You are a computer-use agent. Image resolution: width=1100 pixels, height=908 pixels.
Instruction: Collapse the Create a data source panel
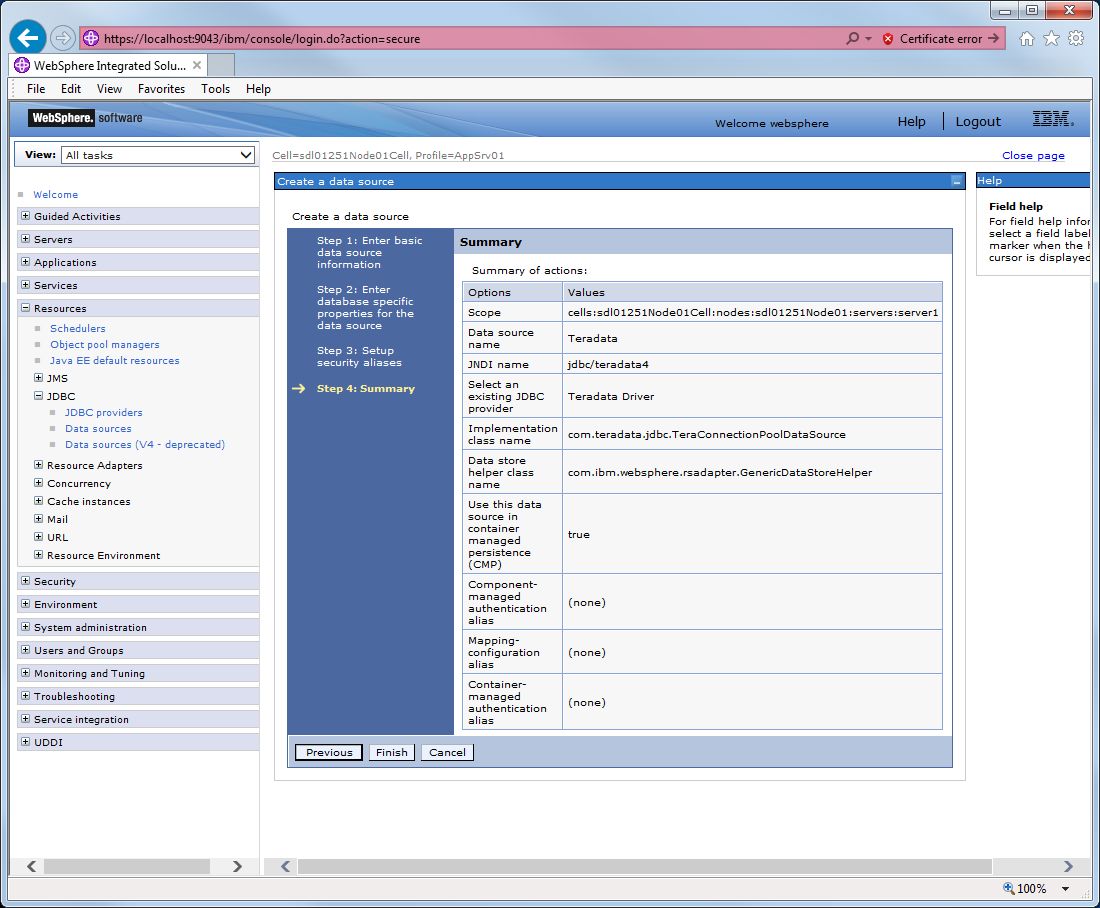pyautogui.click(x=955, y=181)
